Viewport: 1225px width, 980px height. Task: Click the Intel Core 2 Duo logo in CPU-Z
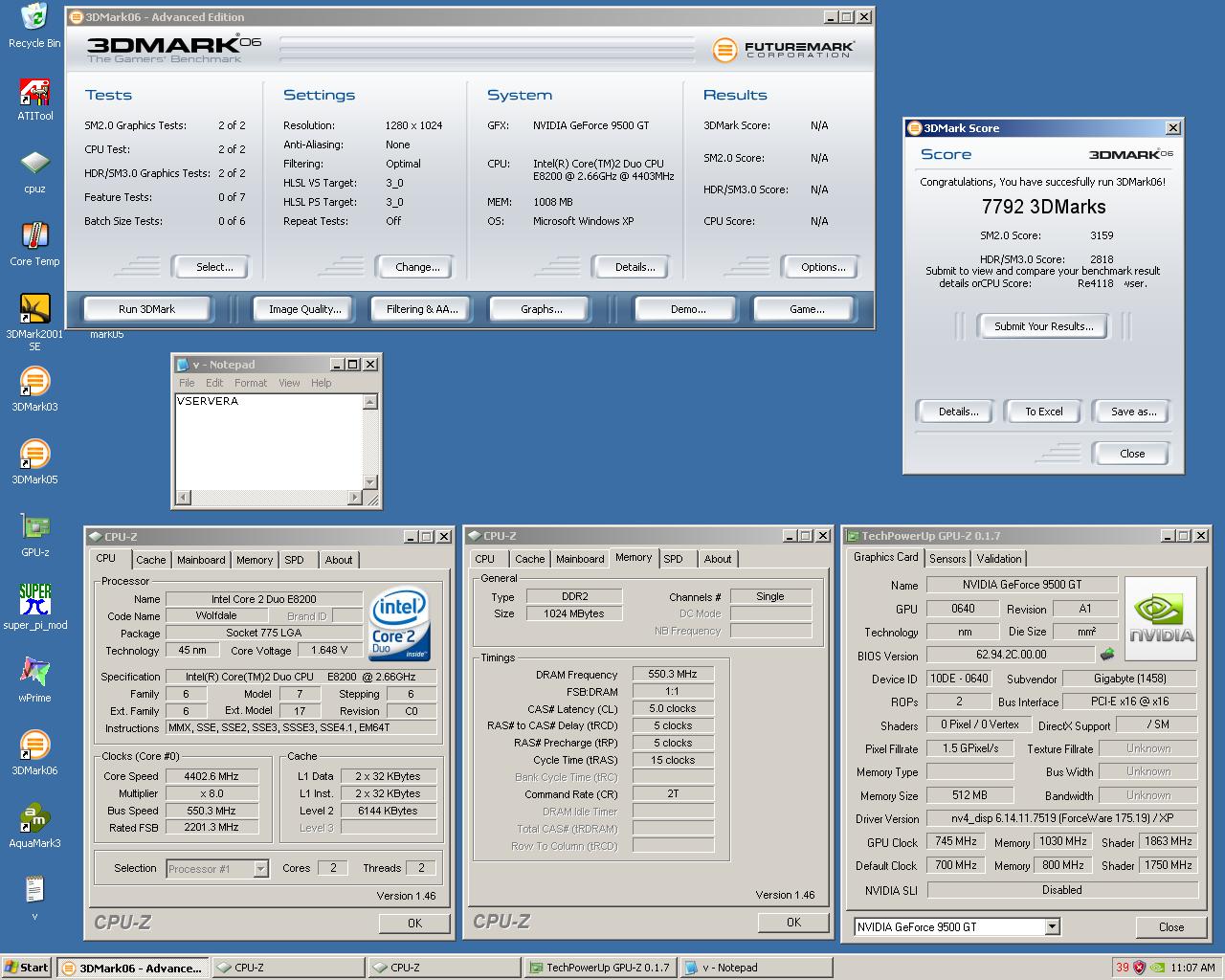coord(399,625)
